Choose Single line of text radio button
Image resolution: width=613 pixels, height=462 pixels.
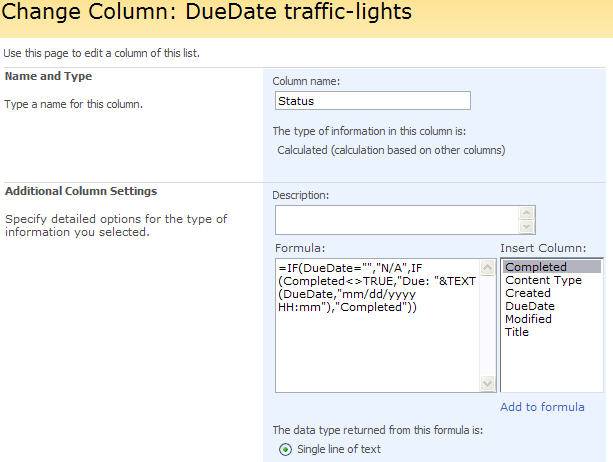click(x=285, y=449)
